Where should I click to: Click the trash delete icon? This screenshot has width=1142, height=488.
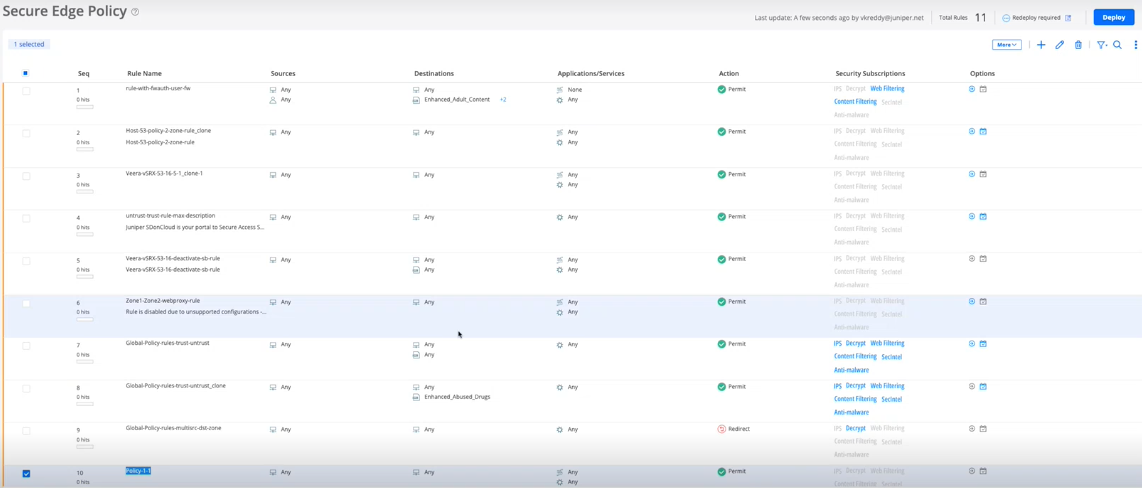coord(1078,45)
